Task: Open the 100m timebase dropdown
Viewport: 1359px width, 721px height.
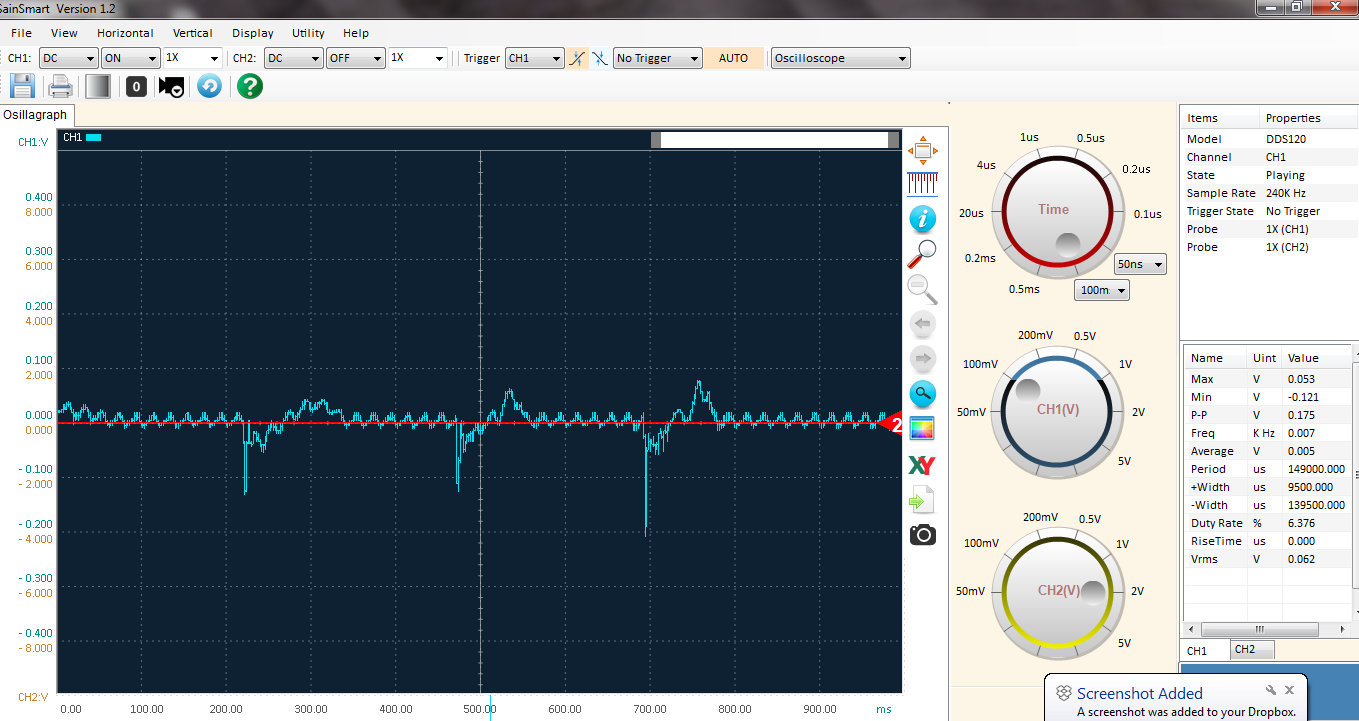Action: (x=1102, y=290)
